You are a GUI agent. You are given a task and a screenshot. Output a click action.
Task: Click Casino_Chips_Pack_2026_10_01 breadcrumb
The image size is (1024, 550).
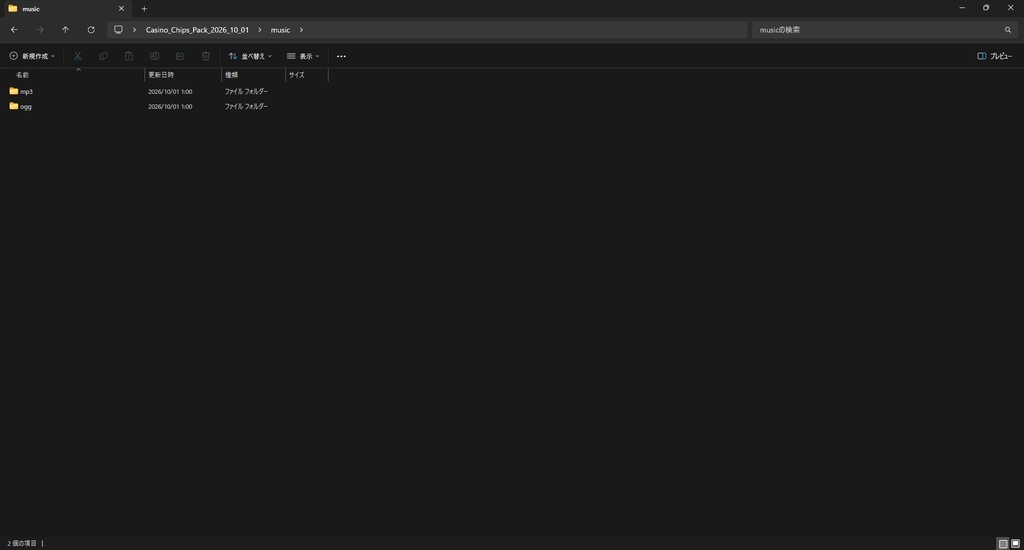[197, 29]
